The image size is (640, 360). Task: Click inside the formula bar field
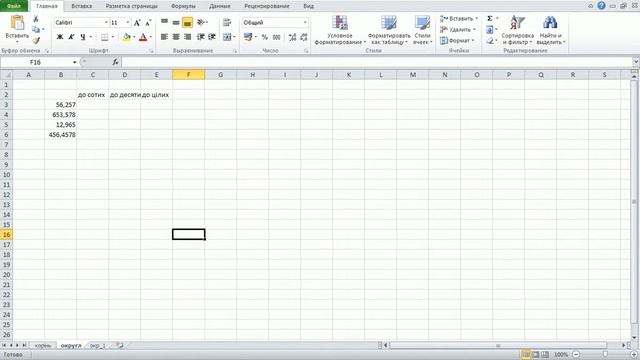click(377, 62)
